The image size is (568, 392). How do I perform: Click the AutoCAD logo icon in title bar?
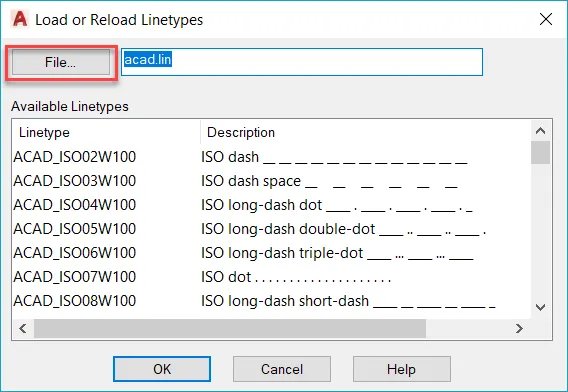(20, 19)
